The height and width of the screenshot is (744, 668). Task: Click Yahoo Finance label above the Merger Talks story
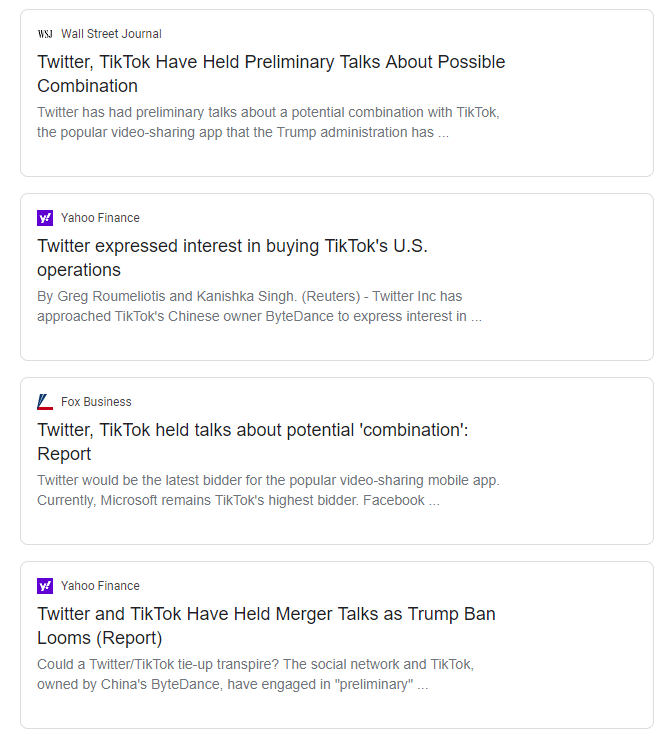[x=100, y=586]
